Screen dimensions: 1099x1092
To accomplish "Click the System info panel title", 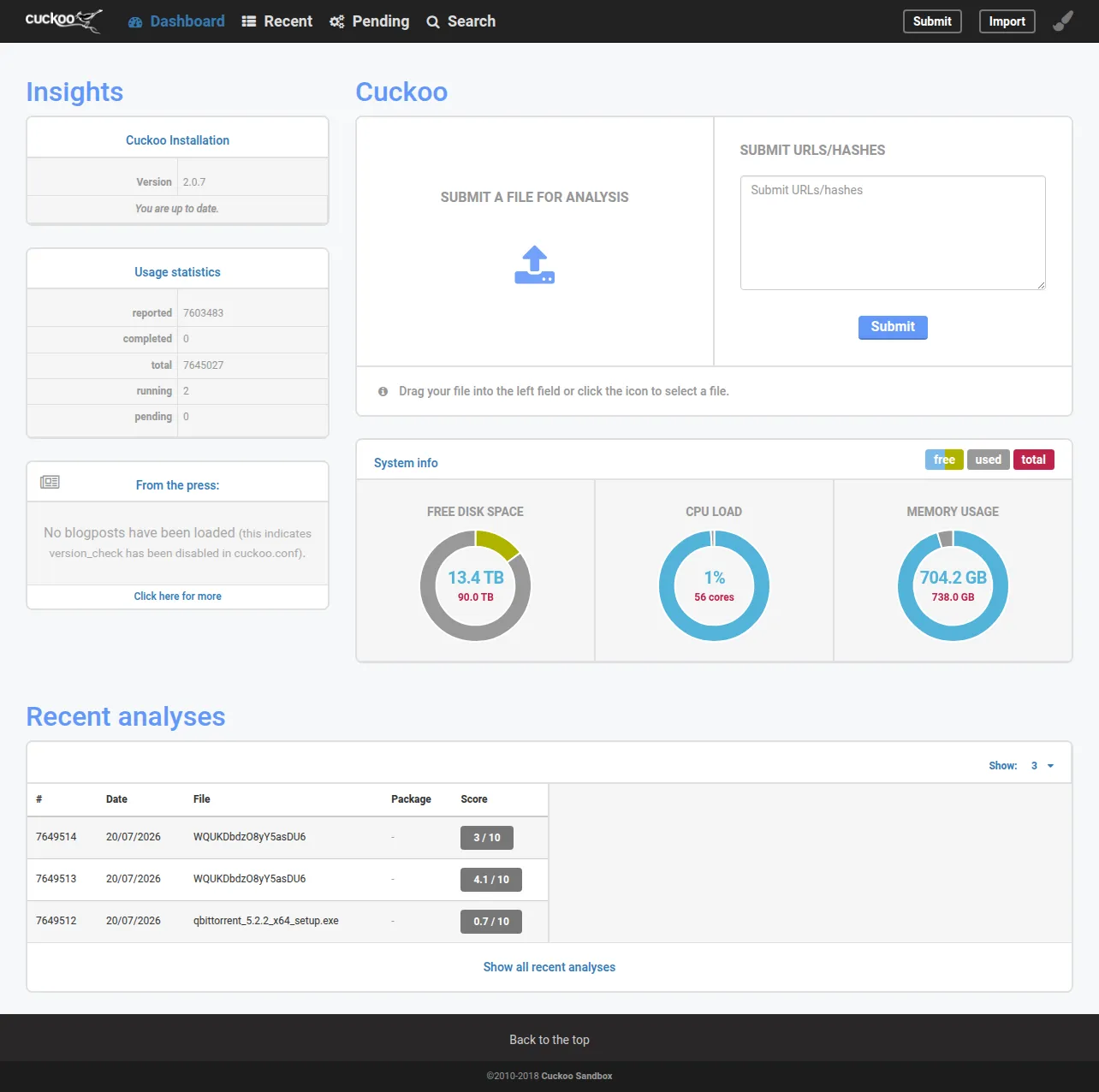I will tap(406, 463).
